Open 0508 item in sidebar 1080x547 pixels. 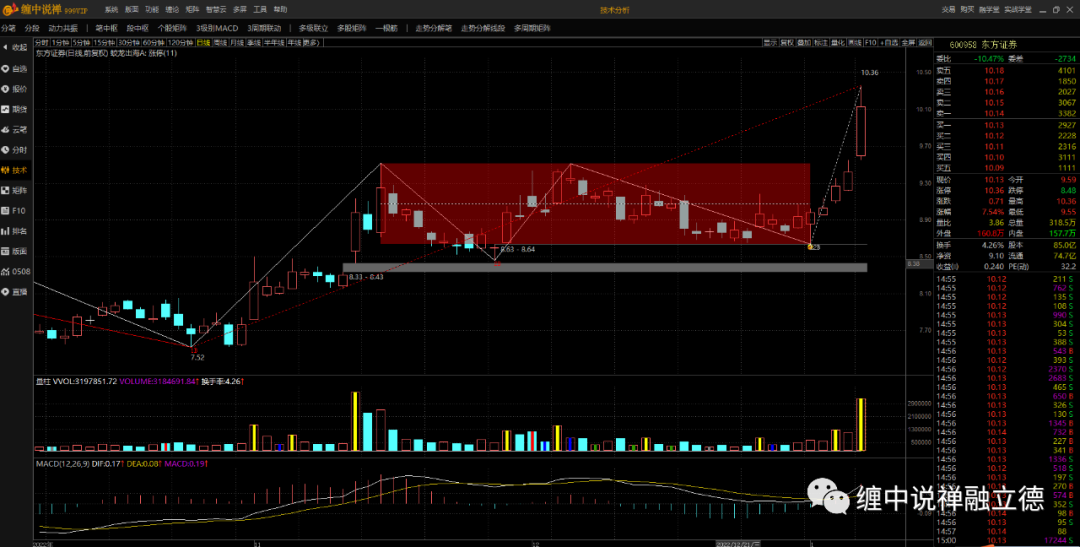[x=17, y=271]
